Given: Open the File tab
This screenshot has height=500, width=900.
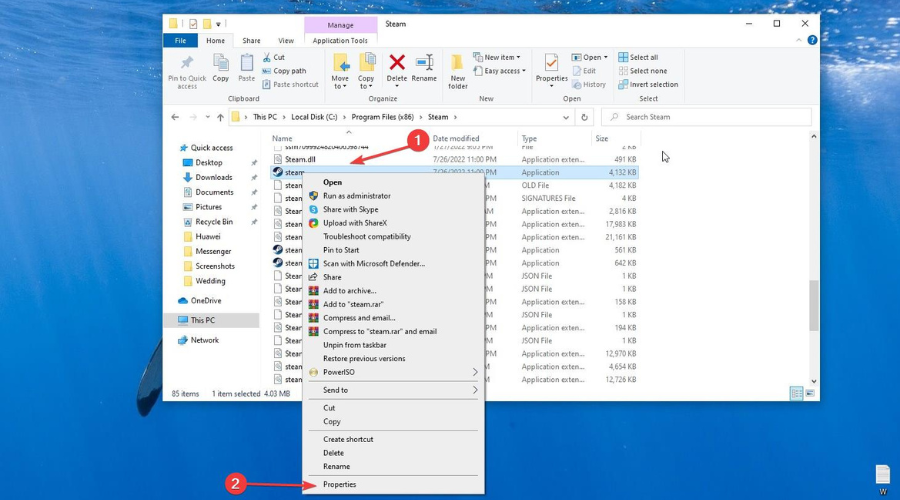Looking at the screenshot, I should 180,41.
